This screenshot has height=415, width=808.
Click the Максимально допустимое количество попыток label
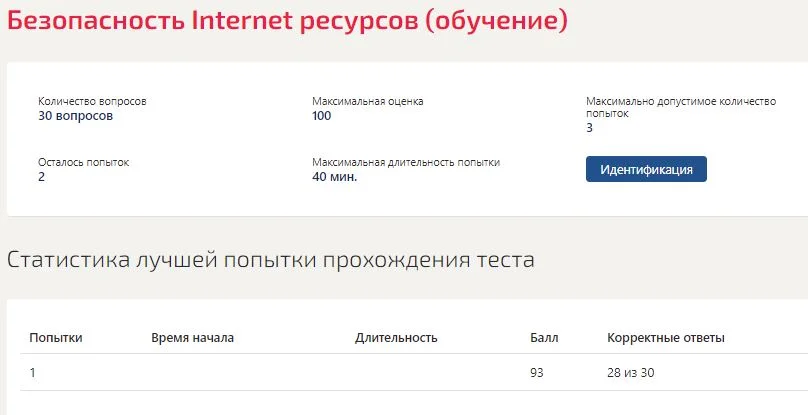point(681,107)
